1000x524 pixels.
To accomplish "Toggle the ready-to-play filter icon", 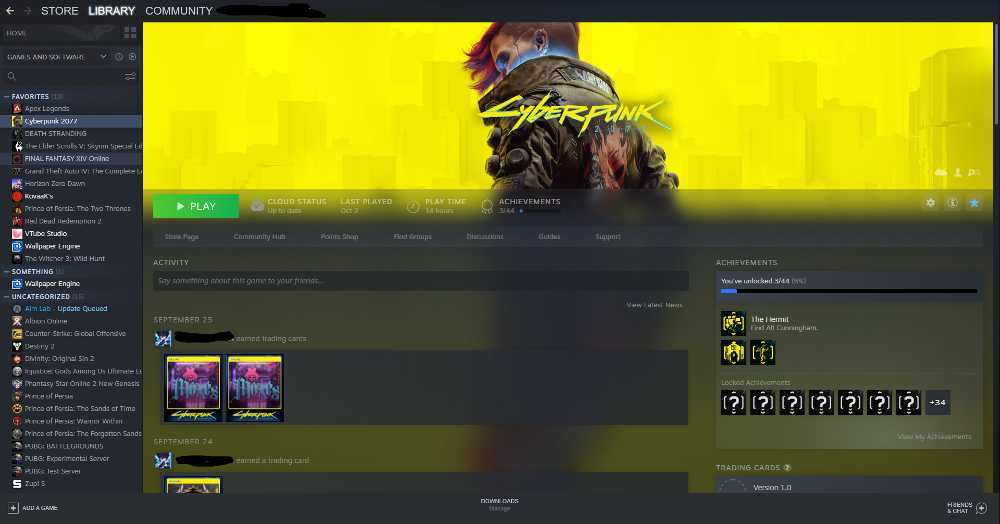I will [132, 57].
